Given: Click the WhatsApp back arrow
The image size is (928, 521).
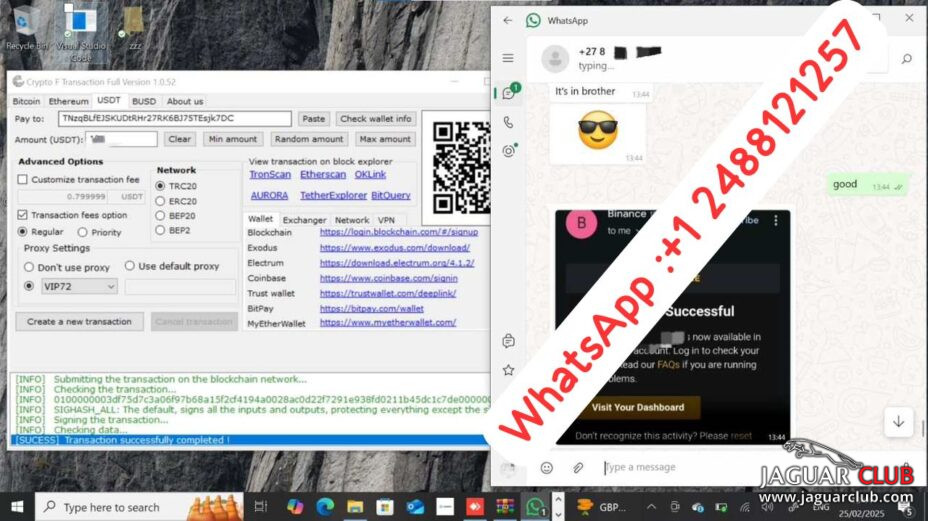Looking at the screenshot, I should 508,20.
